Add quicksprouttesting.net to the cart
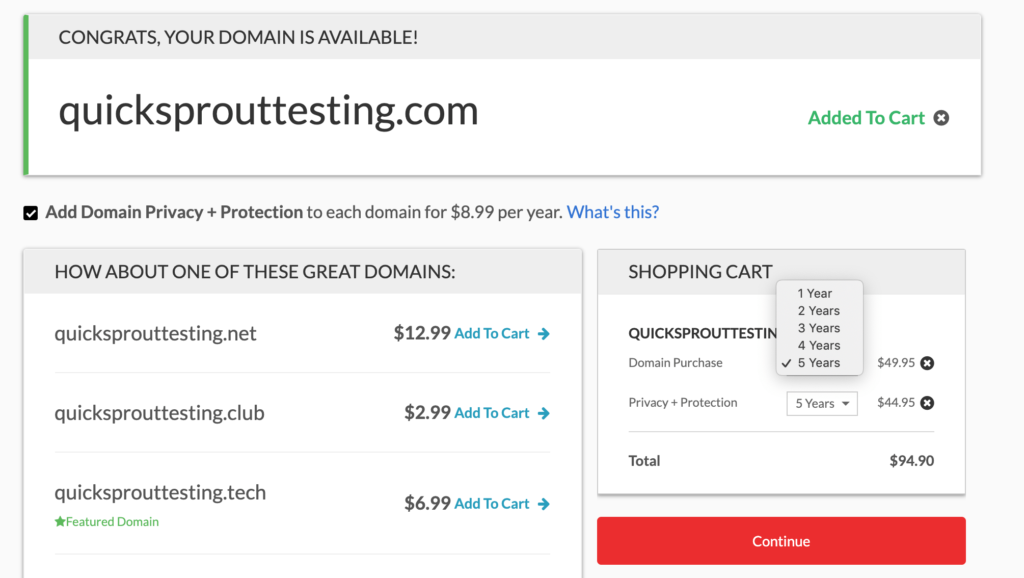This screenshot has height=578, width=1024. (491, 334)
